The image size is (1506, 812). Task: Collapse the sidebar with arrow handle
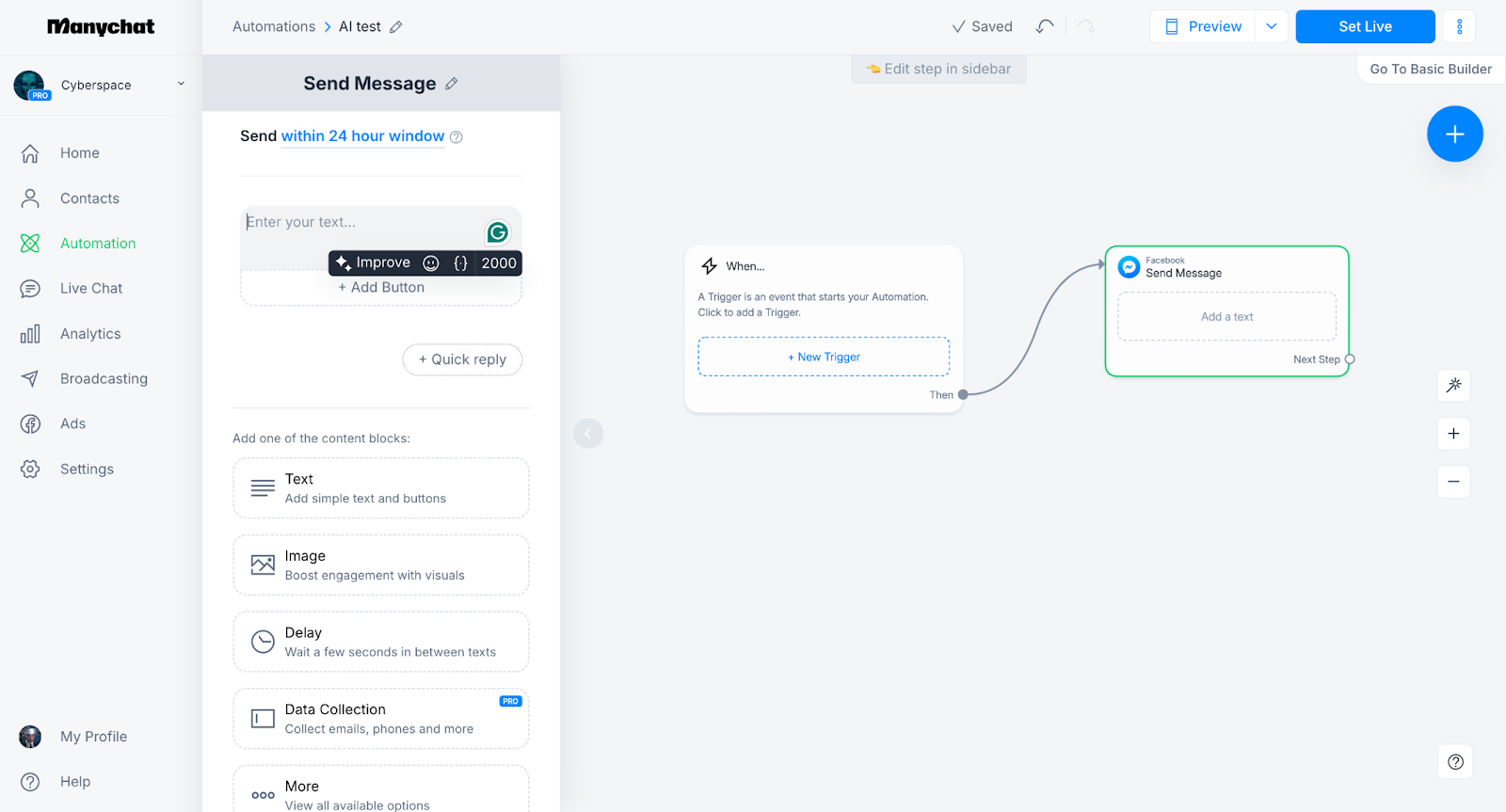point(587,434)
